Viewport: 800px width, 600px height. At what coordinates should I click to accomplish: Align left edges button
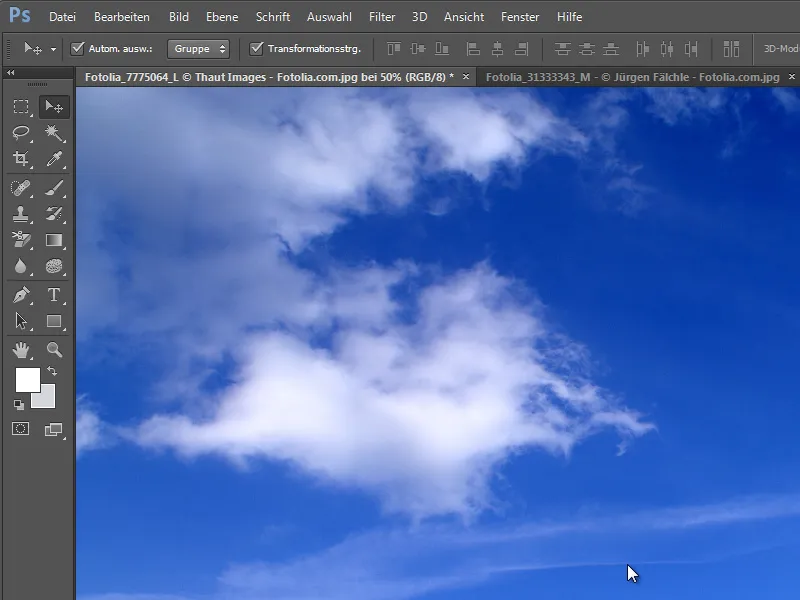(x=473, y=49)
